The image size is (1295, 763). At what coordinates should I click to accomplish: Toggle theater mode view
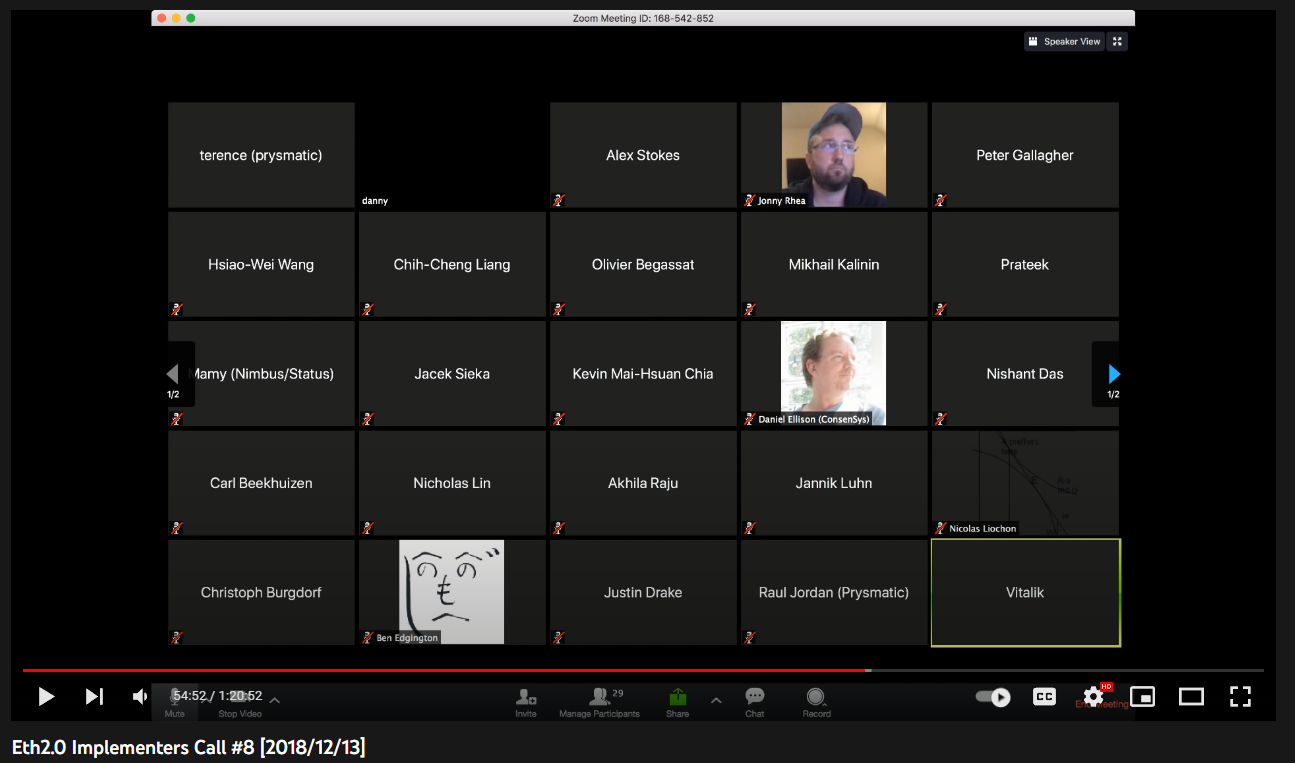(1191, 697)
